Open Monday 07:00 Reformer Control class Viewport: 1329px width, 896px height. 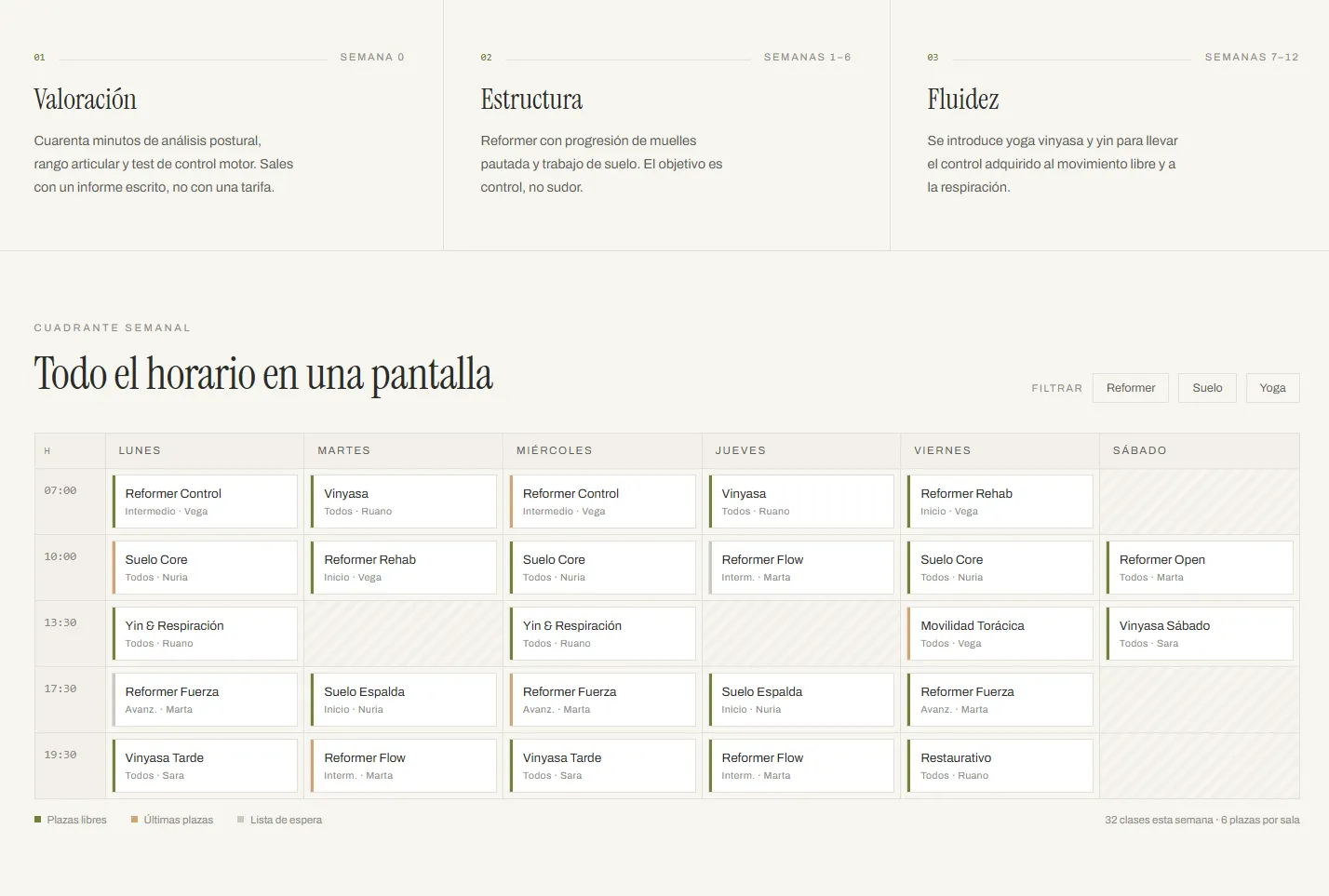point(205,501)
